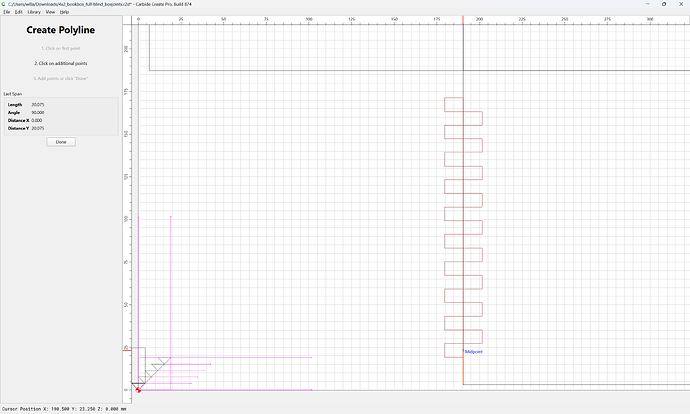Close the Carbide Create window
The image size is (690, 414).
coord(681,4)
